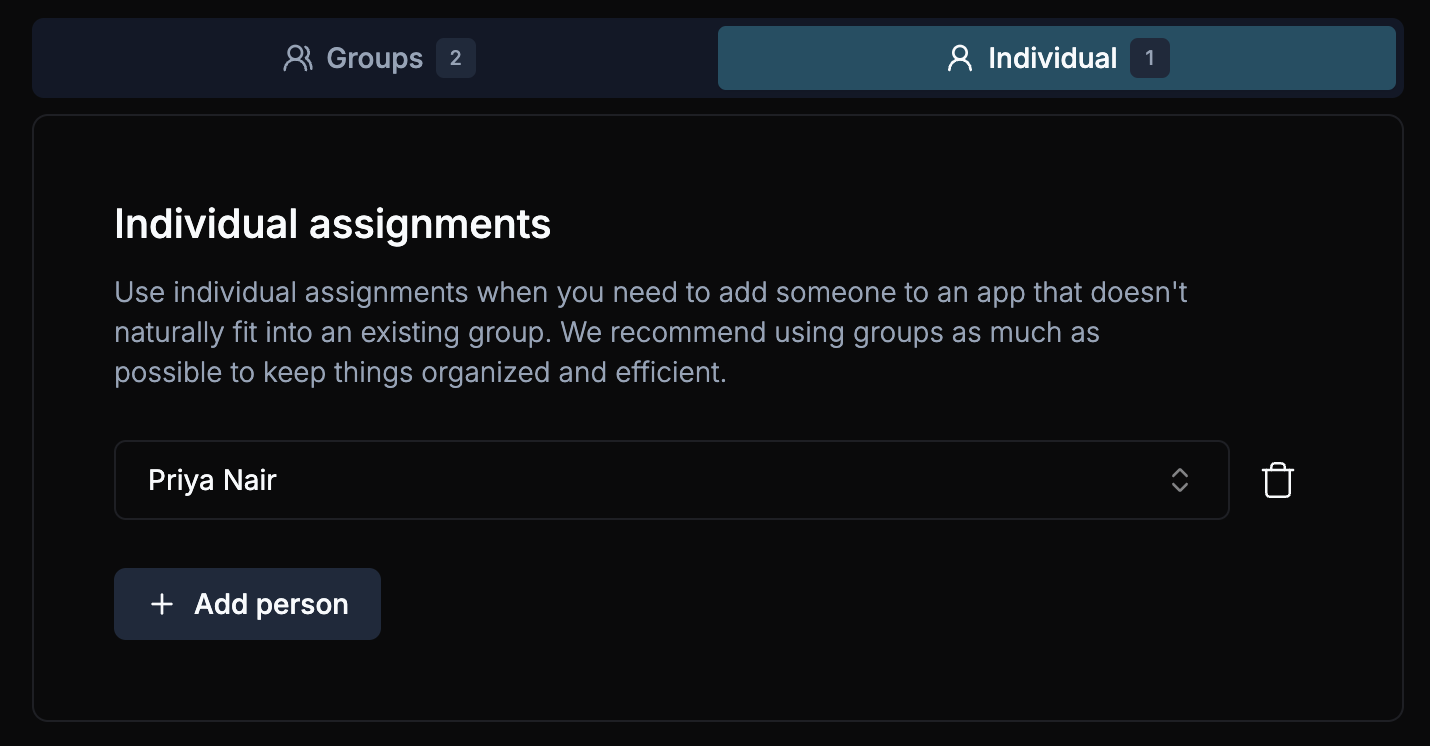
Task: Click the Individual count badge showing 1
Action: [1150, 58]
